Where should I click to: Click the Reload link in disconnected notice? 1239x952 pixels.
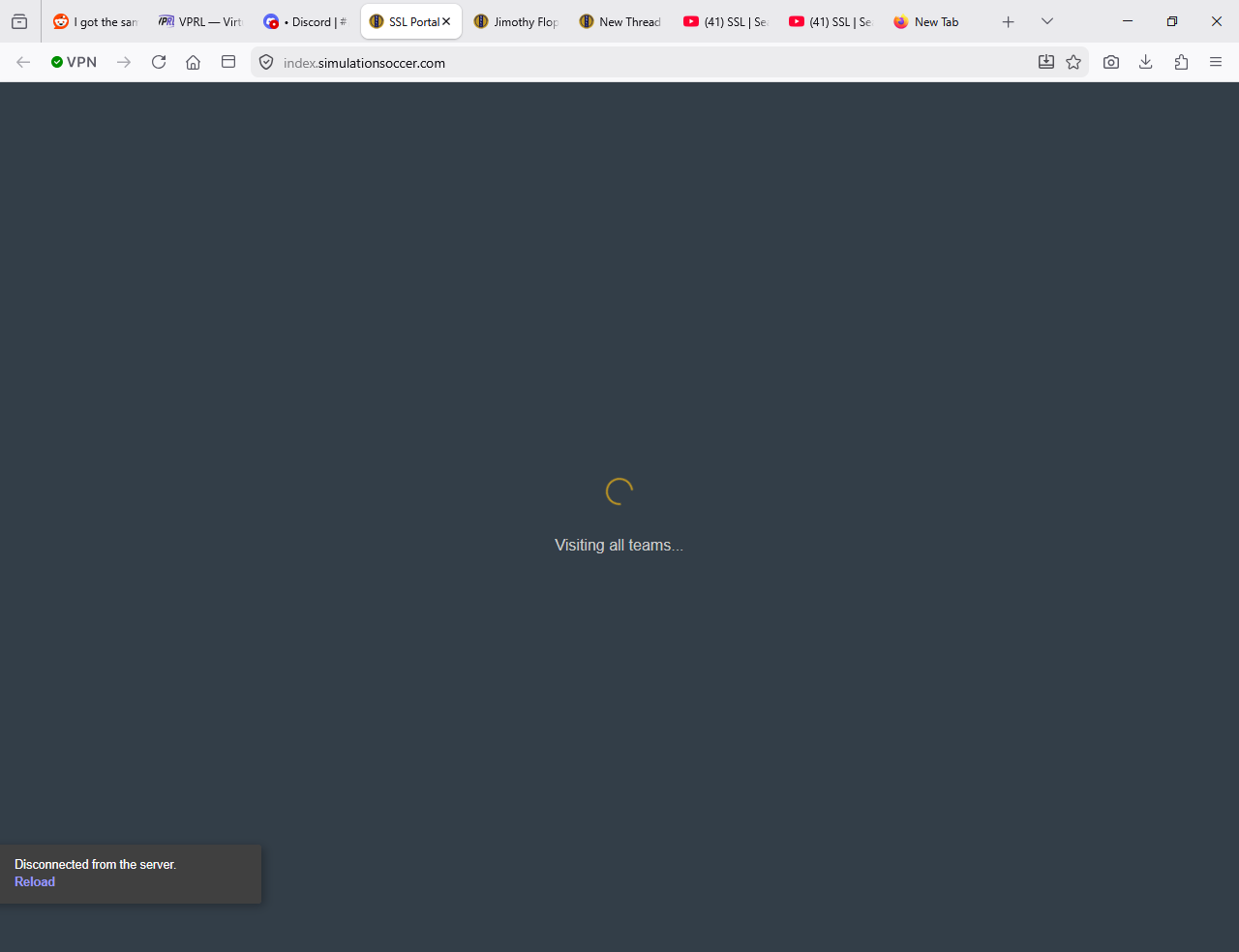click(x=35, y=881)
